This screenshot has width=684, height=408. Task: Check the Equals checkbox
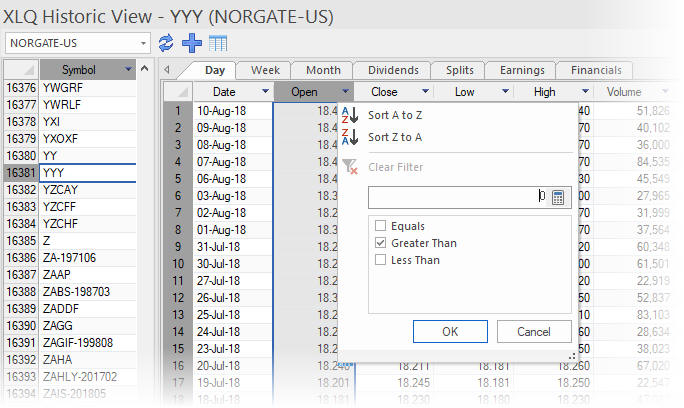click(x=380, y=226)
